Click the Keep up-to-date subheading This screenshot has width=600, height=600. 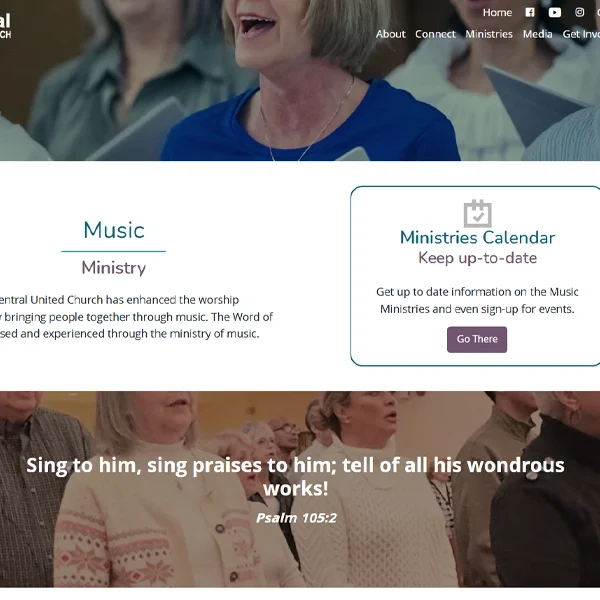point(477,258)
